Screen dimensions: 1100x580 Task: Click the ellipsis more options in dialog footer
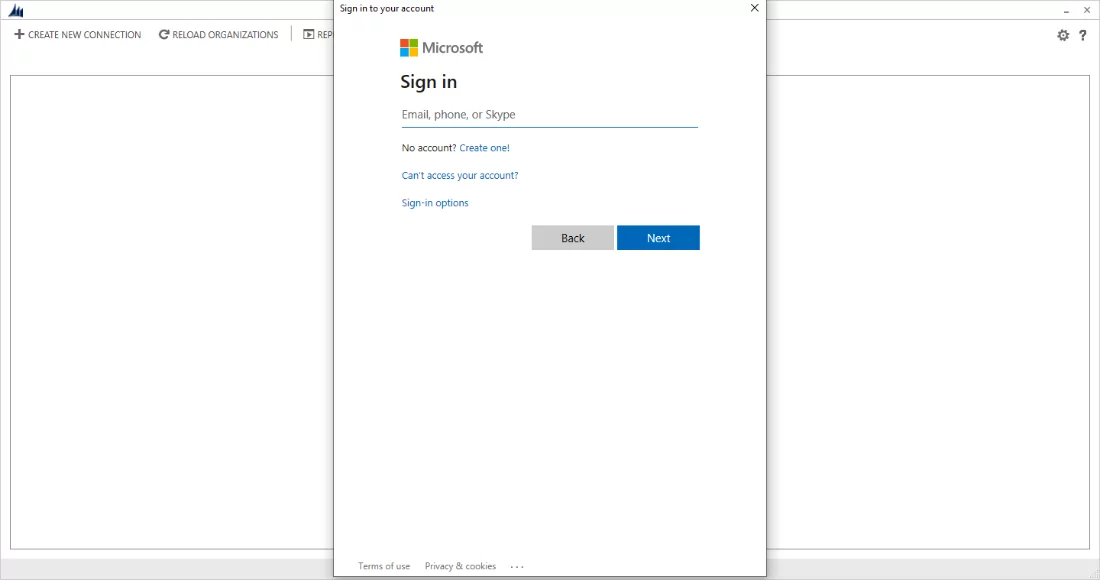click(x=517, y=567)
